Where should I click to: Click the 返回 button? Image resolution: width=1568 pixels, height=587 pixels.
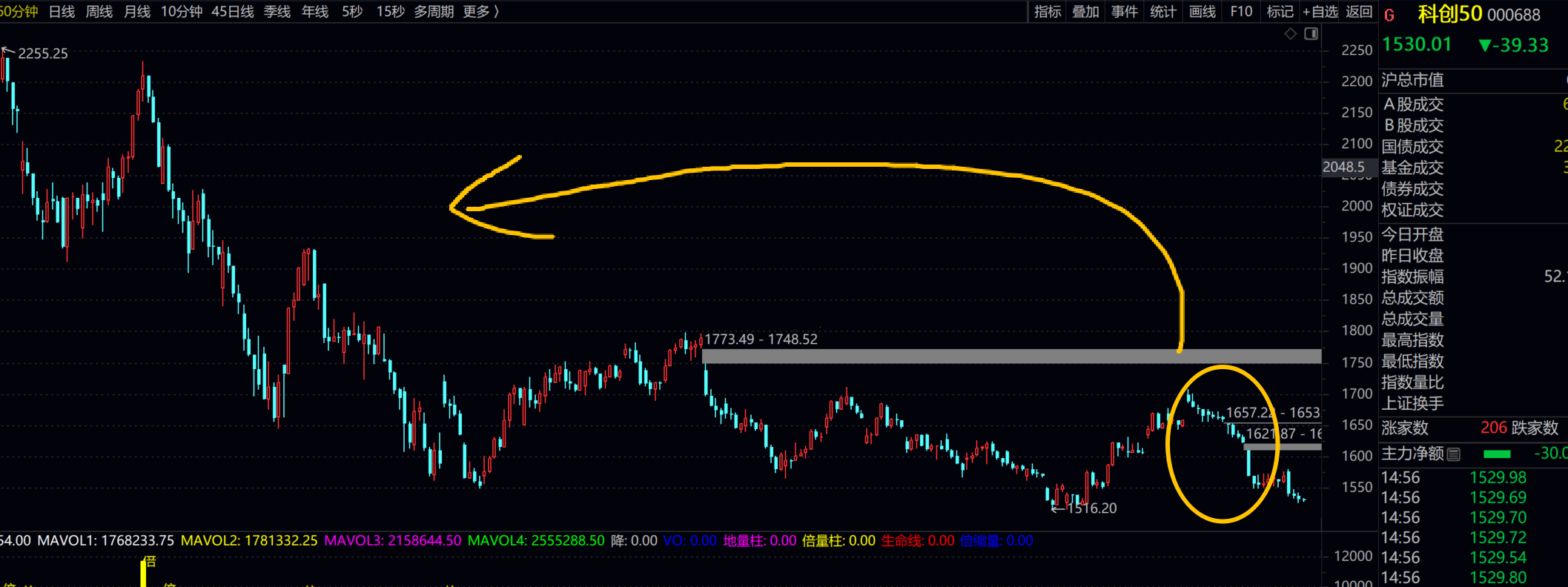[1359, 12]
